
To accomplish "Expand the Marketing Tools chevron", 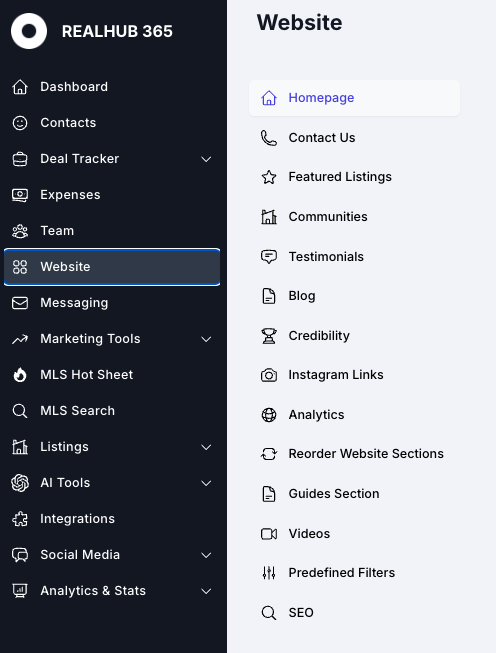I will point(206,339).
